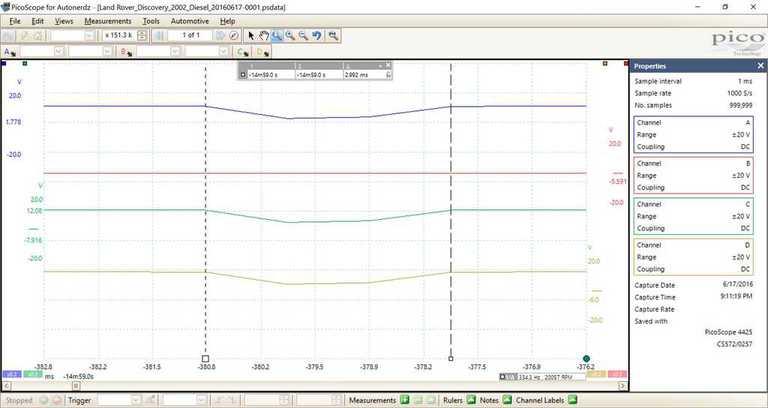Click the right time ruler handle on axis

(x=451, y=357)
